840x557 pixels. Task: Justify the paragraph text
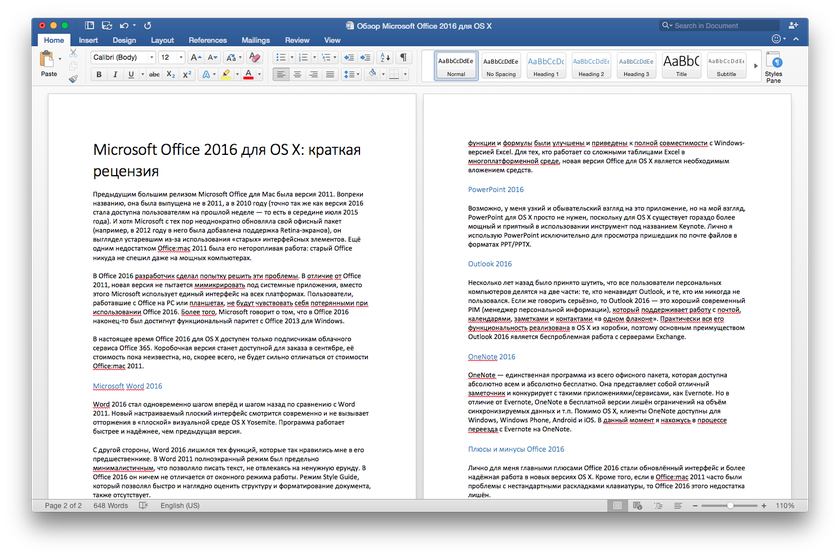point(330,74)
